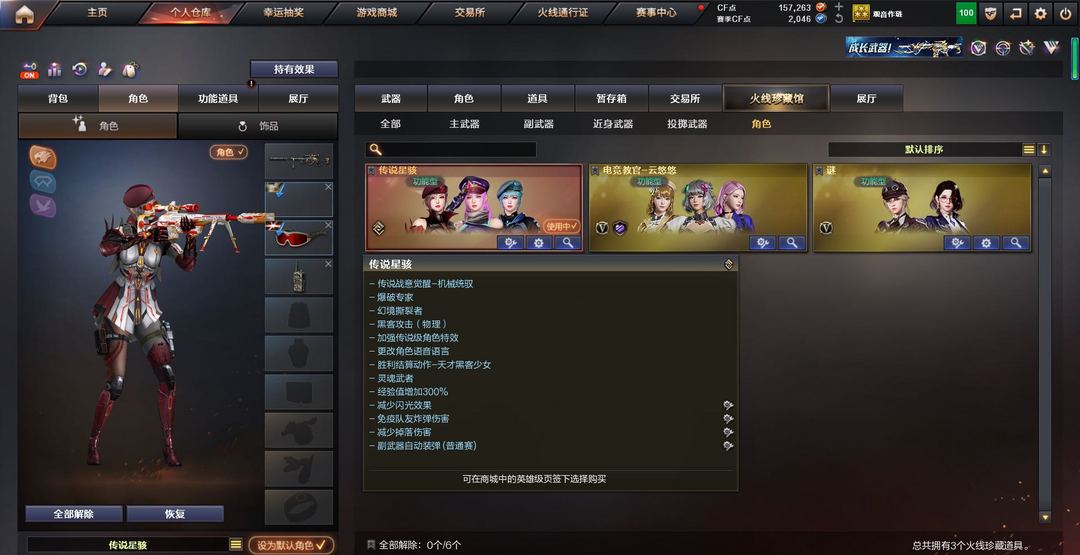Toggle the ON key icon
Viewport: 1080px width, 555px height.
29,70
